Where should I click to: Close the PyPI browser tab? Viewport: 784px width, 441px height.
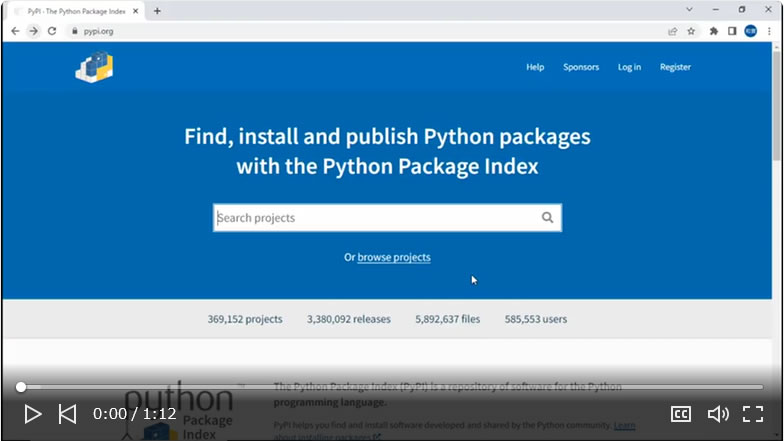coord(136,11)
